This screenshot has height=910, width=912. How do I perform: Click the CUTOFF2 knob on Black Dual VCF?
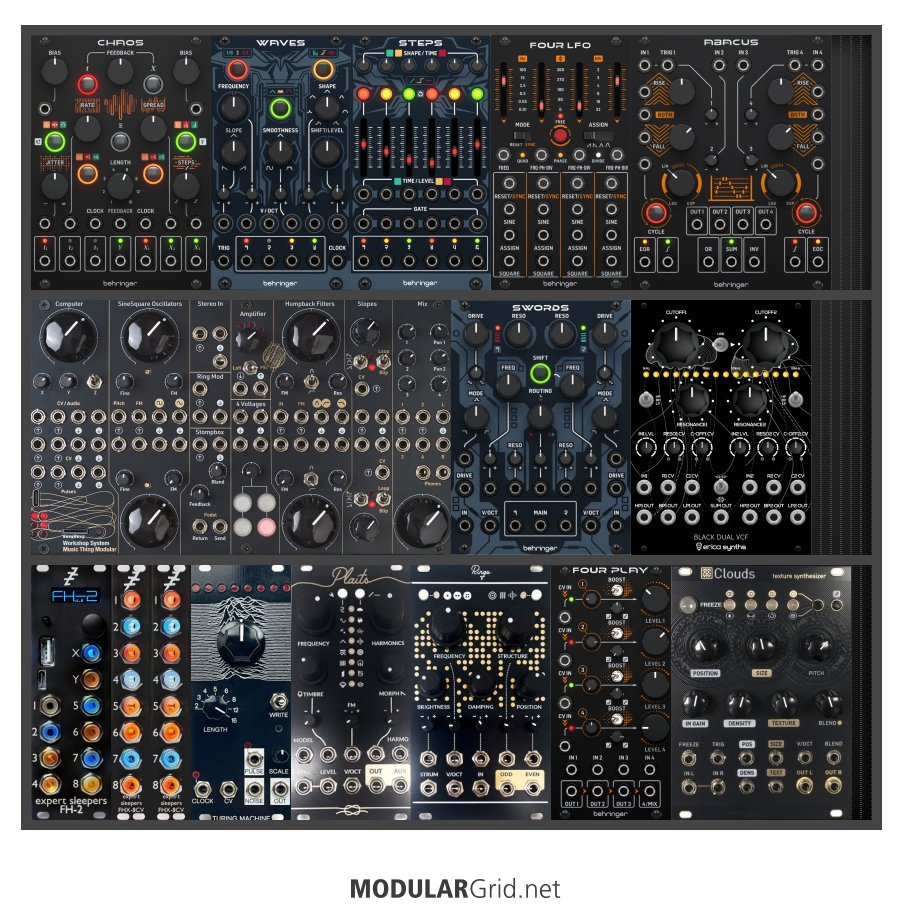pos(765,342)
